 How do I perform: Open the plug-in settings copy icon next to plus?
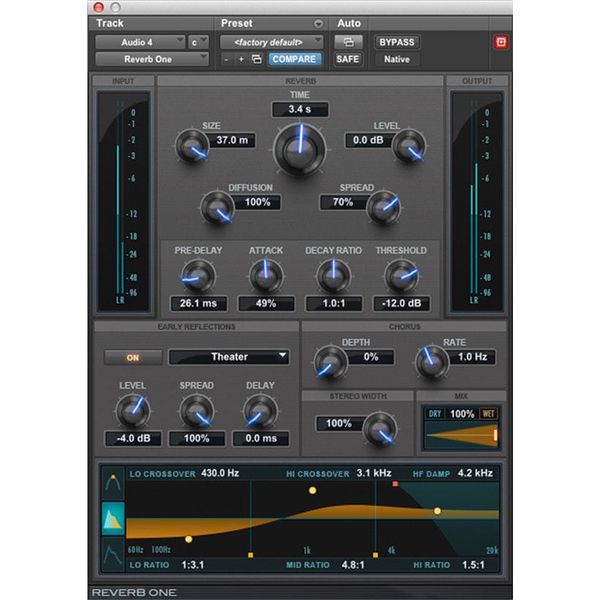tap(256, 59)
